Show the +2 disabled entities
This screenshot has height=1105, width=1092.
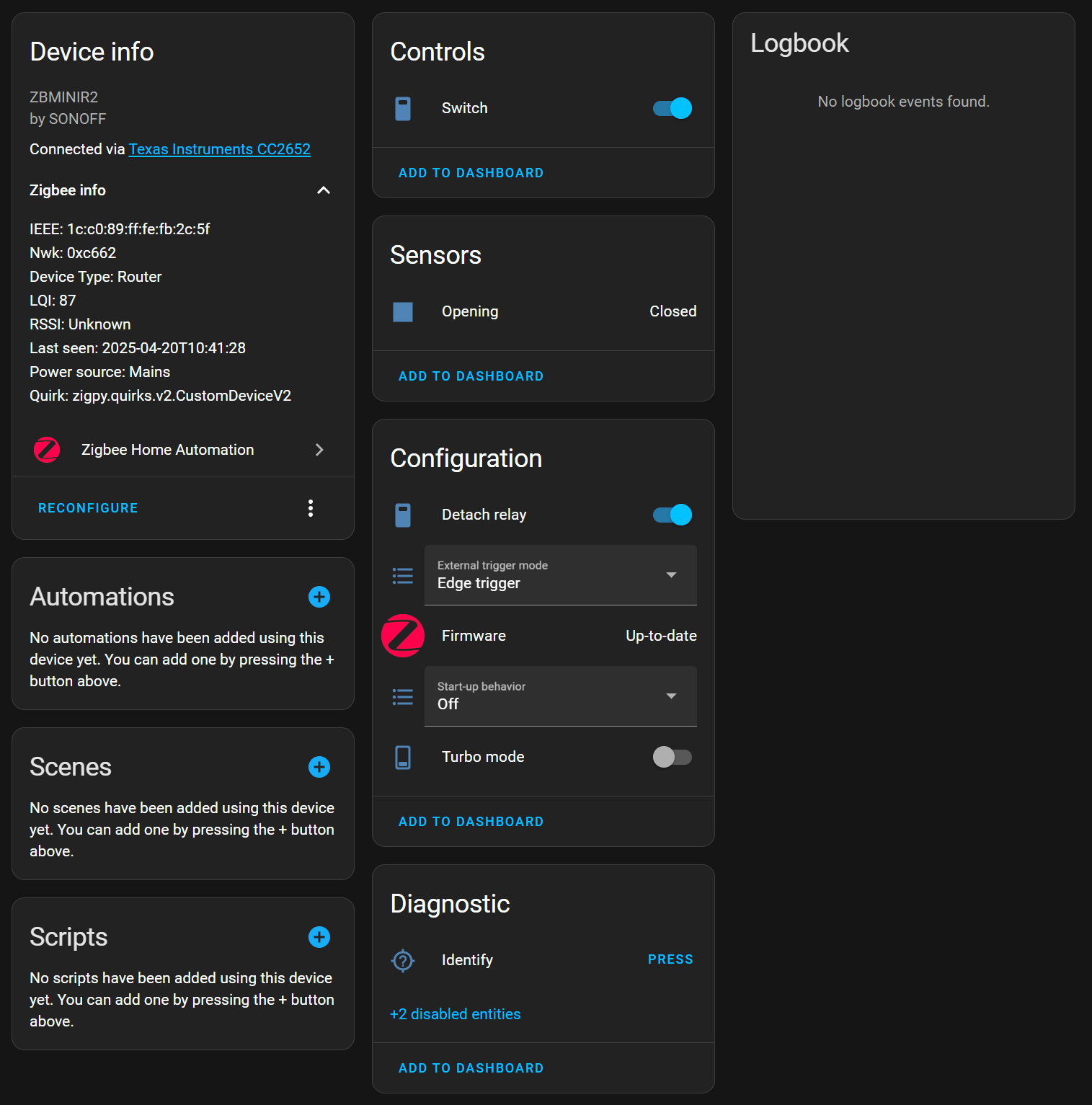tap(455, 1013)
